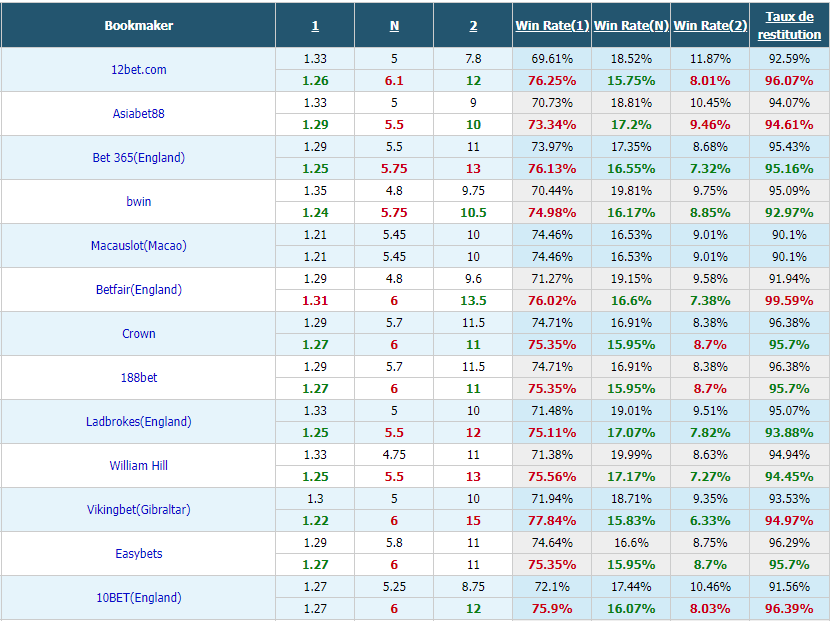
Task: Open the 12bet.com bookmaker link
Action: [x=139, y=69]
